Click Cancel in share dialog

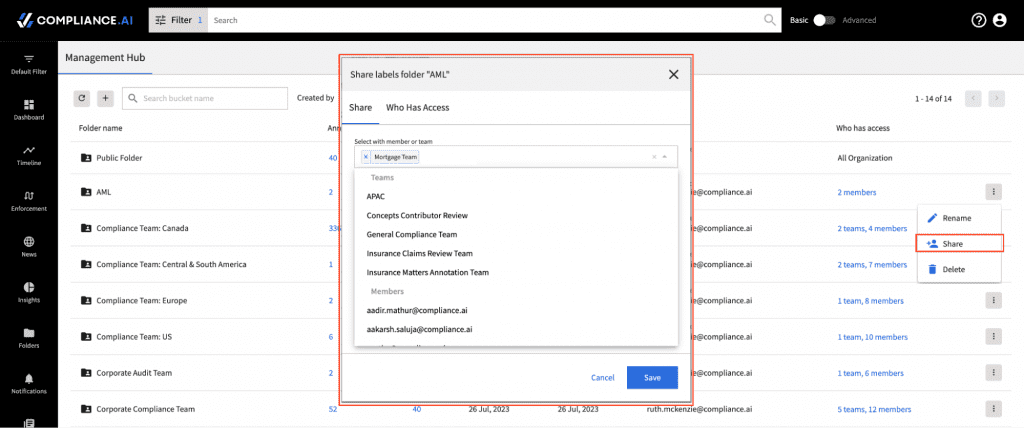[x=602, y=378]
